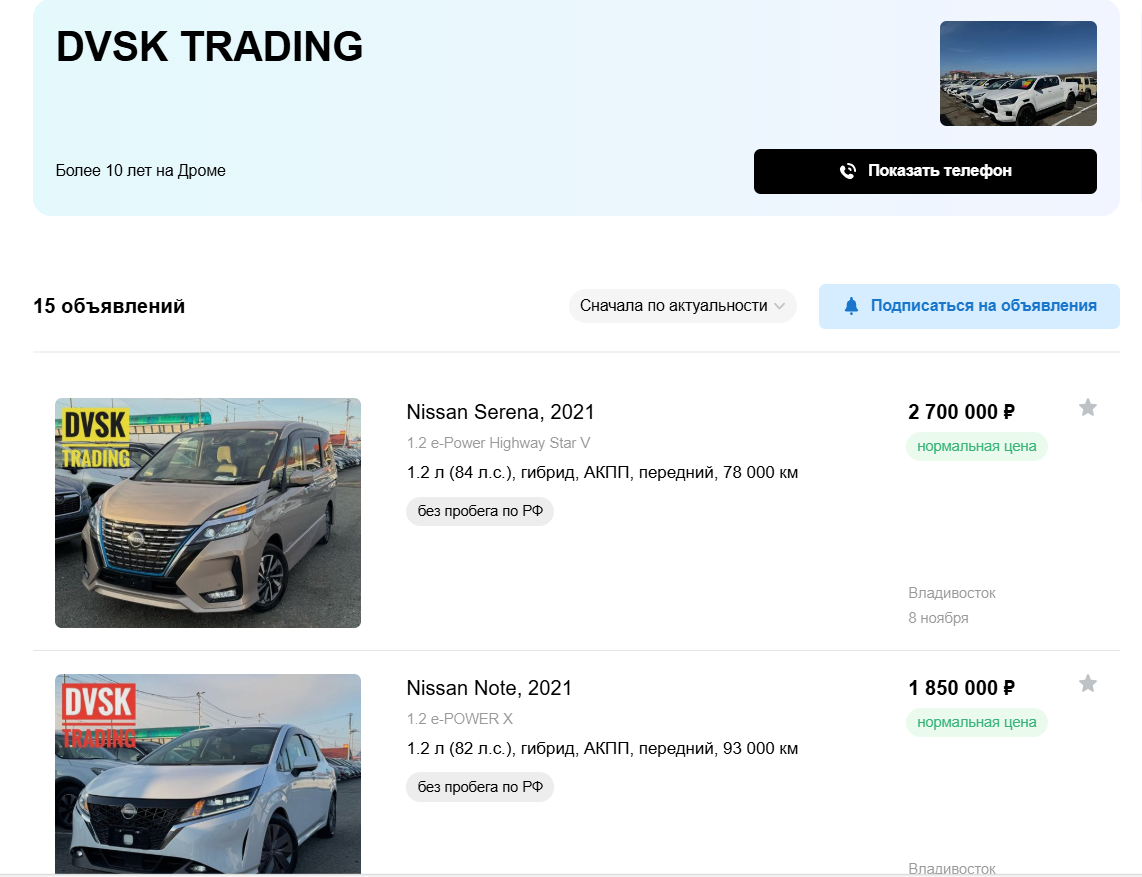The image size is (1142, 877).
Task: Click Владивосток location under Serena listing
Action: pos(951,593)
